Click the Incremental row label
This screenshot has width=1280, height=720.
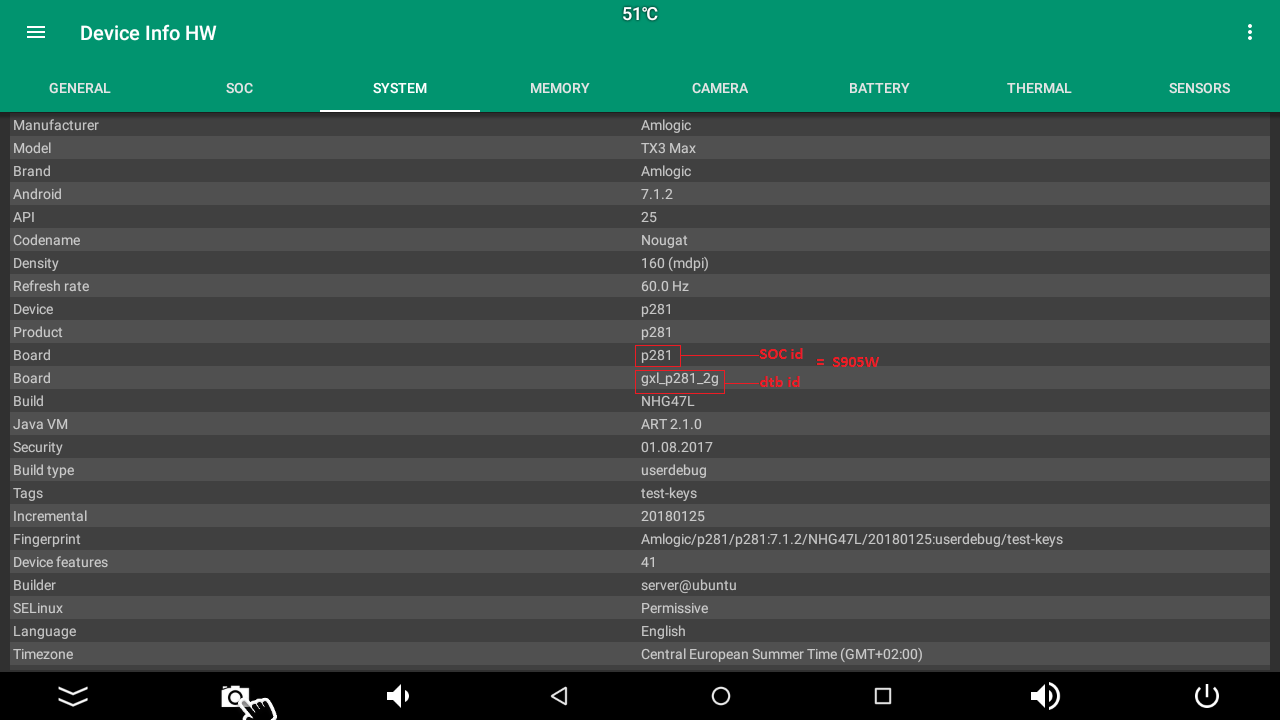pos(50,516)
